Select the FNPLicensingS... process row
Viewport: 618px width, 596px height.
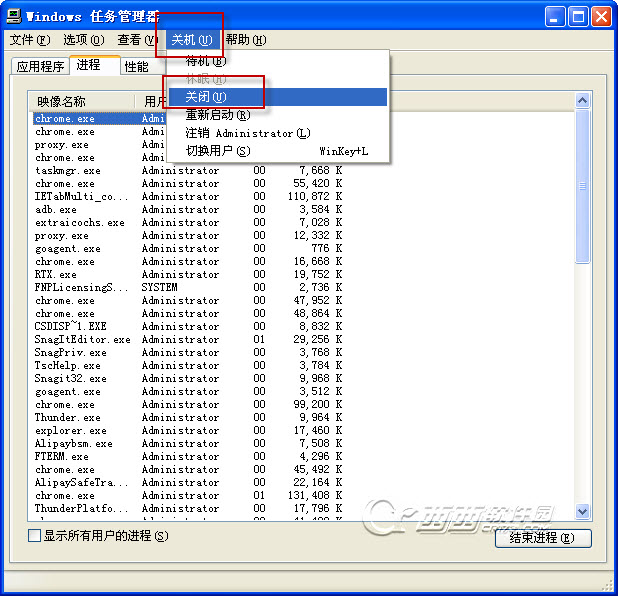pos(188,287)
